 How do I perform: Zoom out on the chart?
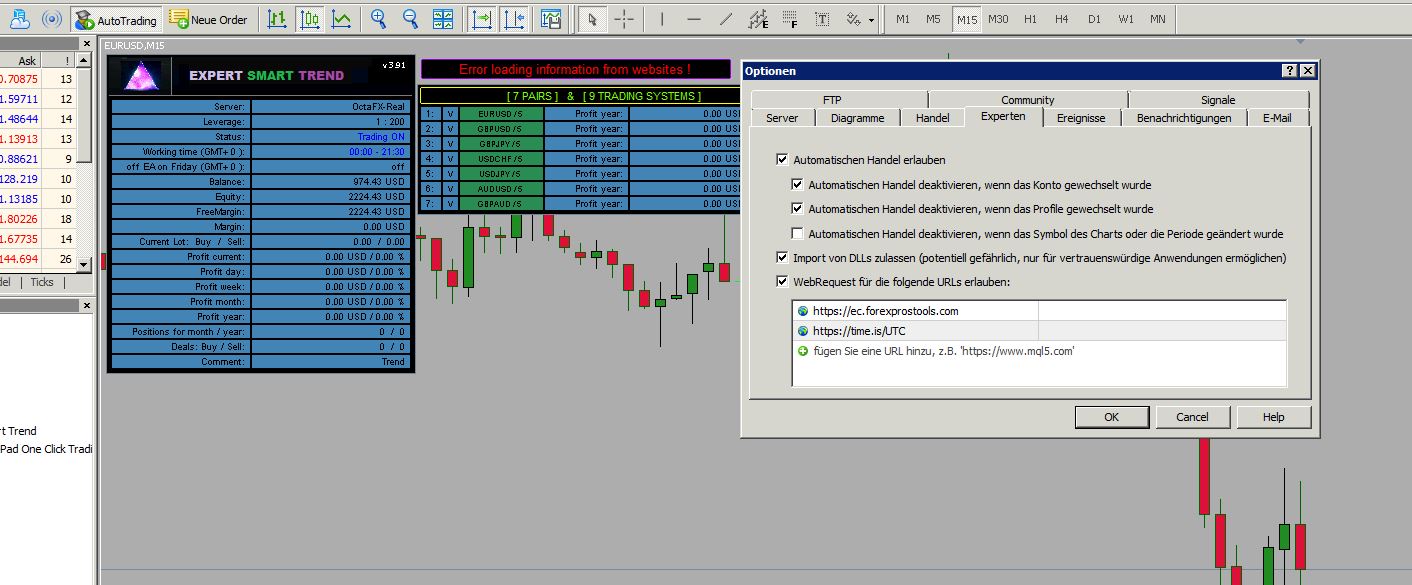pyautogui.click(x=410, y=19)
